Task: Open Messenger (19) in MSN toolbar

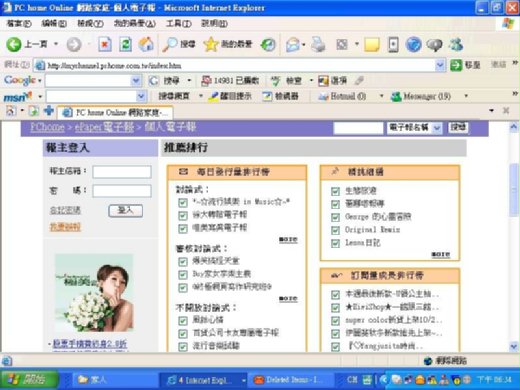Action: 420,97
